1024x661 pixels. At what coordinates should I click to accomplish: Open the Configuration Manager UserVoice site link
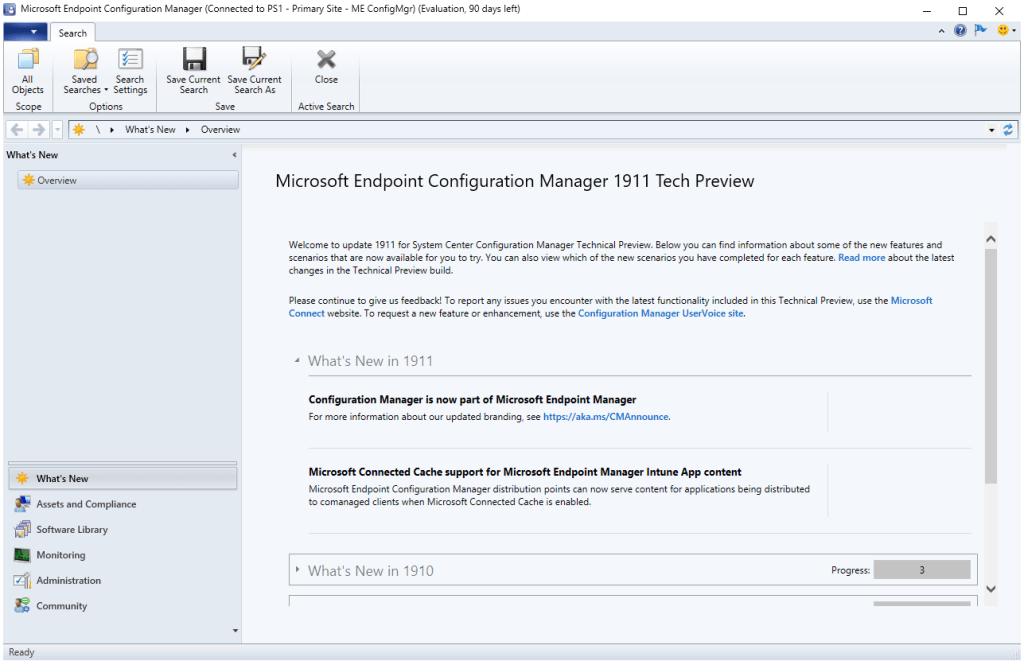tap(660, 313)
